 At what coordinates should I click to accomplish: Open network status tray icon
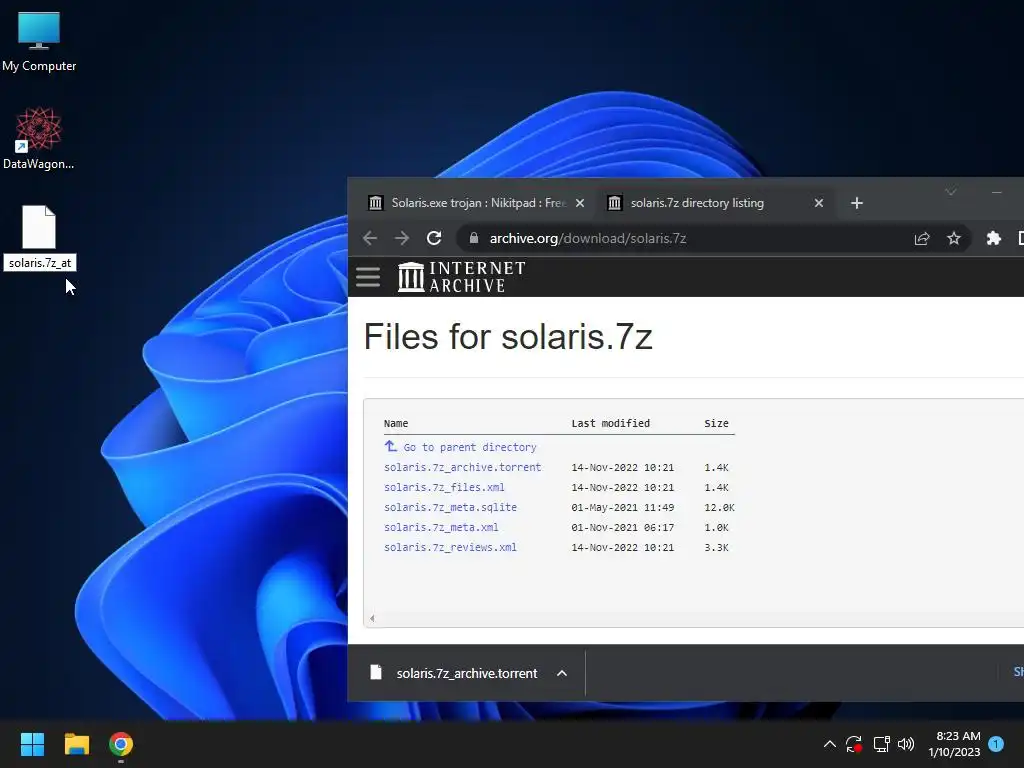(x=882, y=744)
